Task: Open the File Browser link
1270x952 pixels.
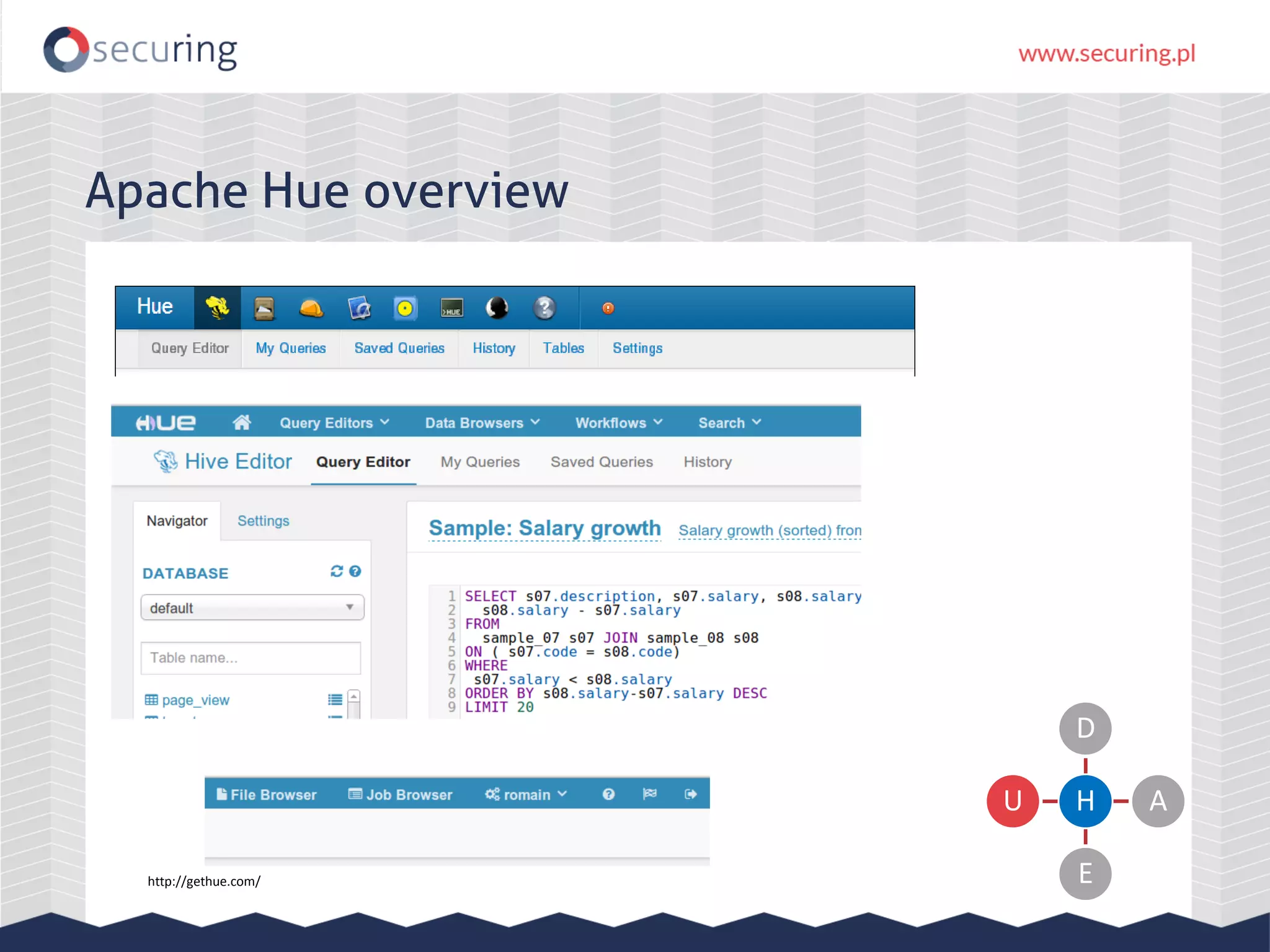Action: tap(267, 795)
